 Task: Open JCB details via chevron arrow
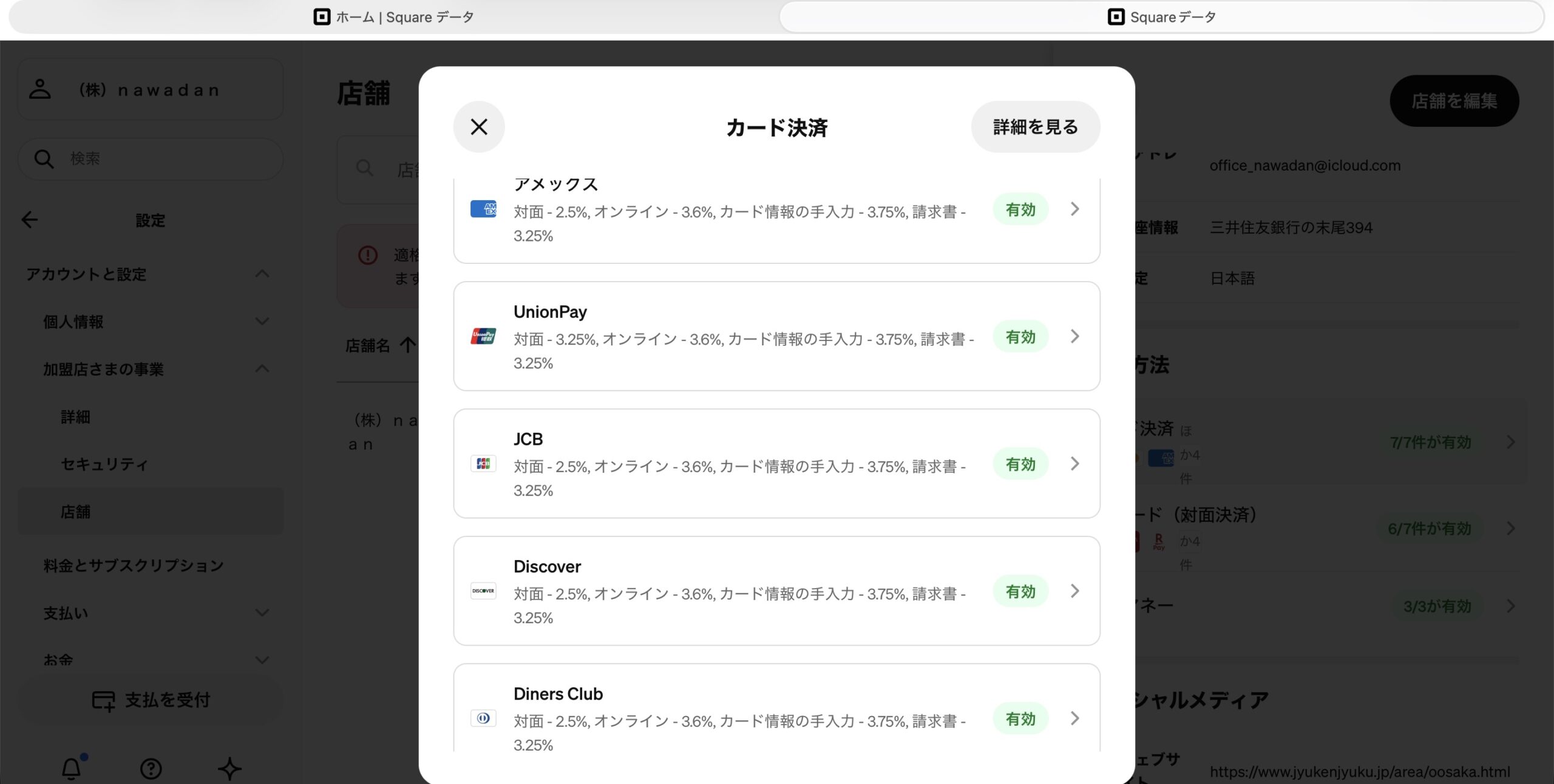(1074, 464)
